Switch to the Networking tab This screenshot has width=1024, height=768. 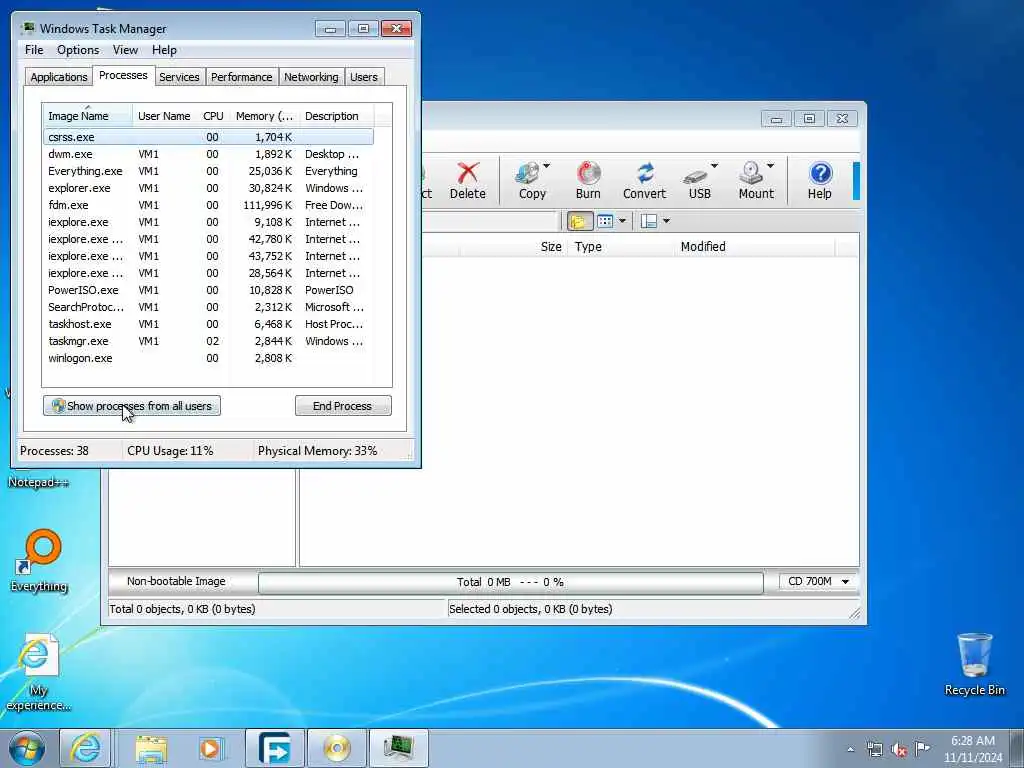(x=312, y=77)
